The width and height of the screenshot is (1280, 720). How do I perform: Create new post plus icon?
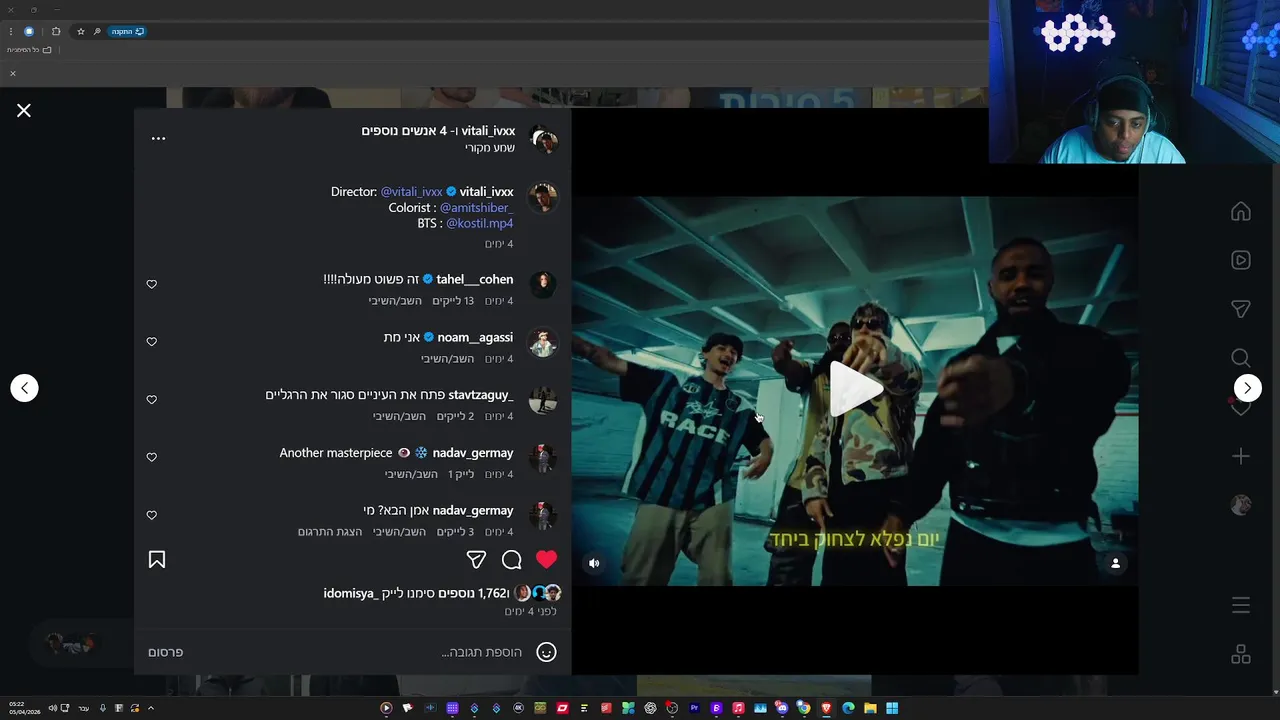click(1241, 456)
